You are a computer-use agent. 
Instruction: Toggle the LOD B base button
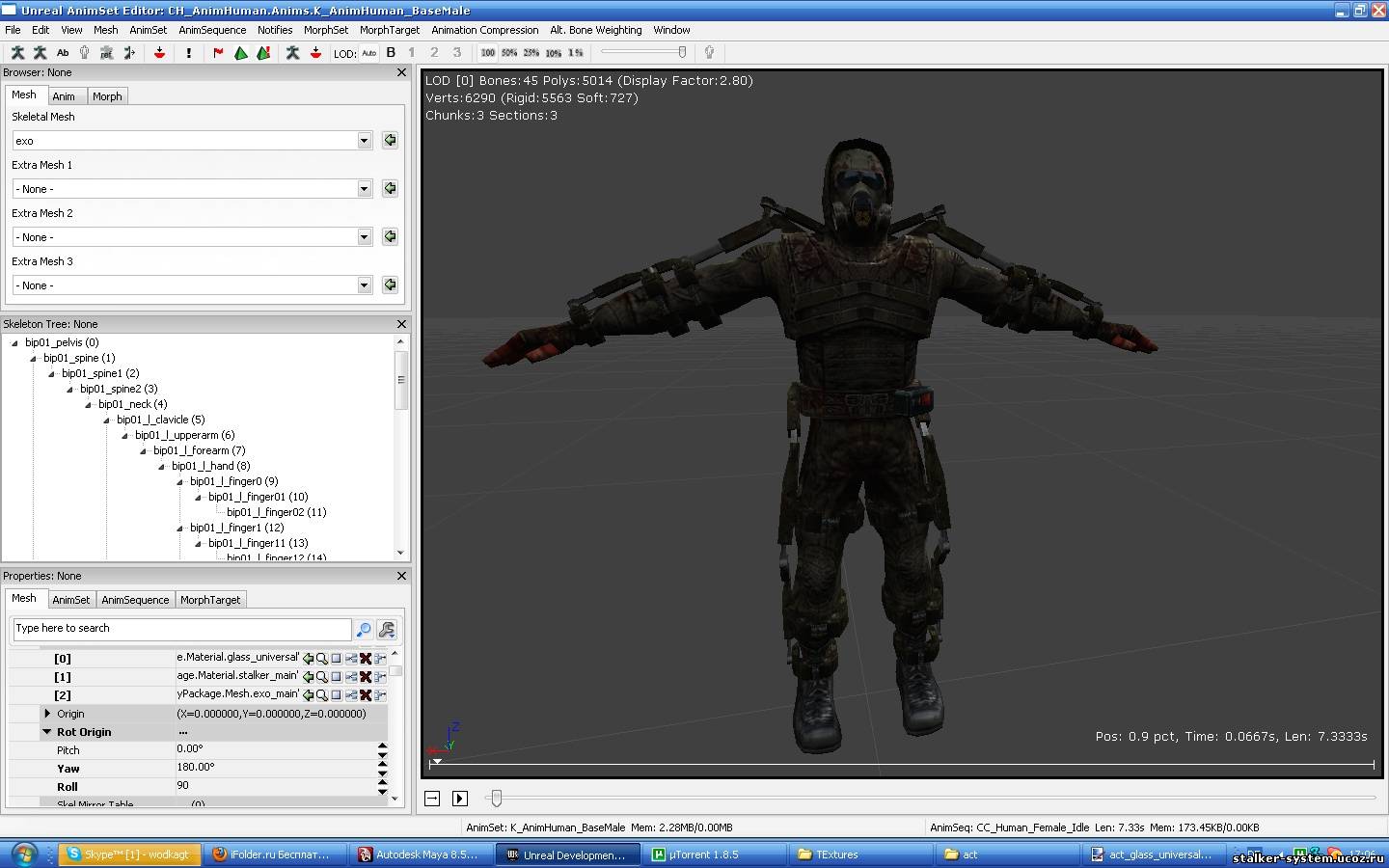[x=391, y=53]
